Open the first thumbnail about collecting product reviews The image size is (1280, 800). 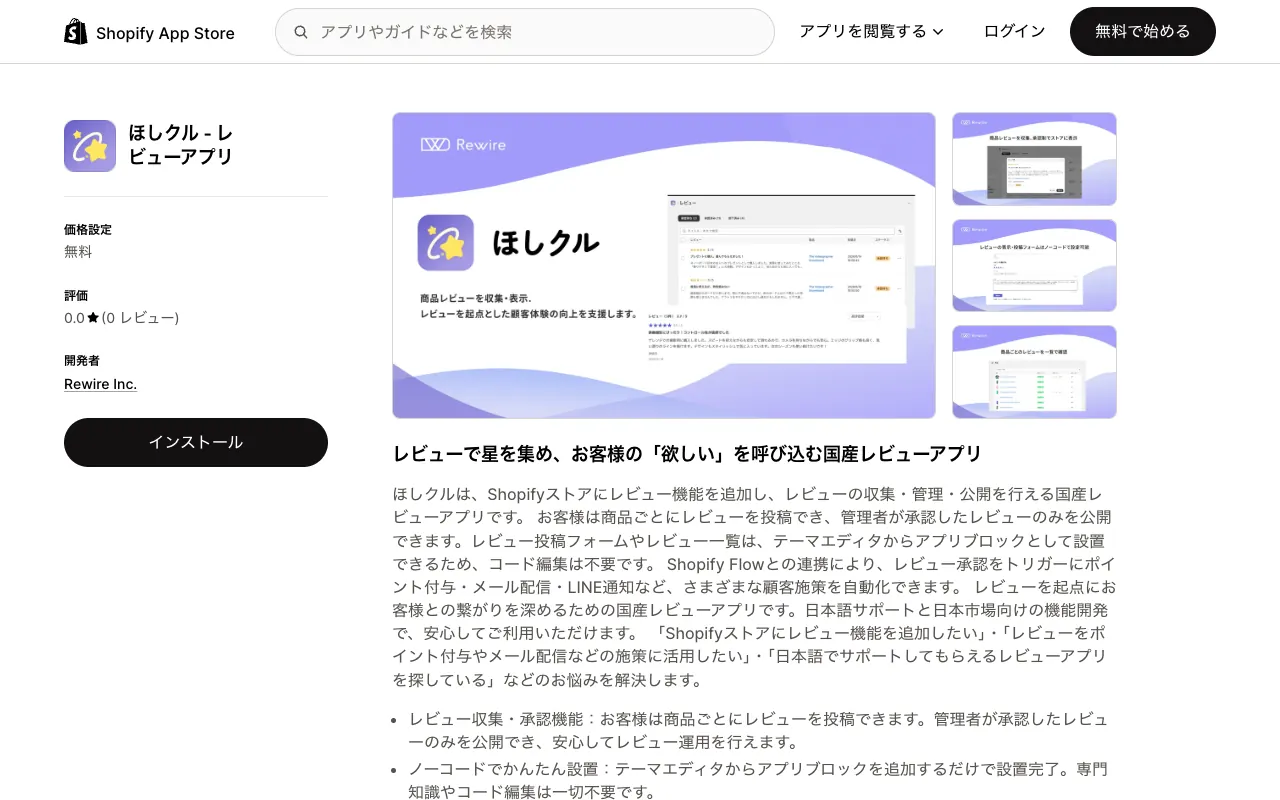[x=1034, y=159]
